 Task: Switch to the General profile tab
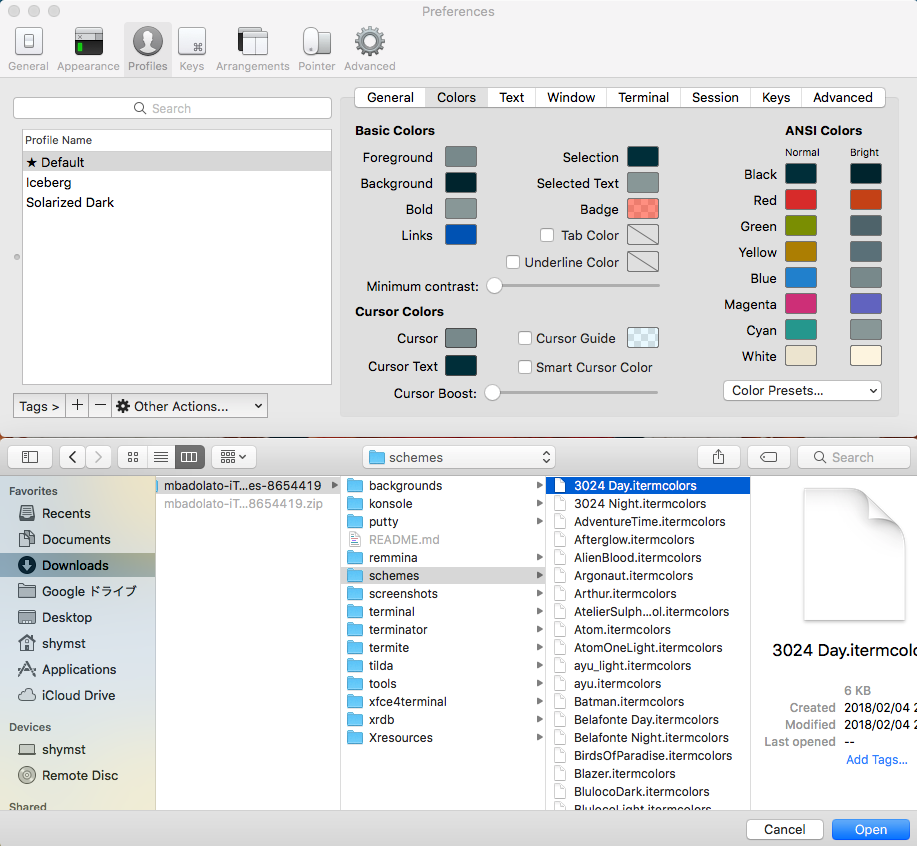390,98
